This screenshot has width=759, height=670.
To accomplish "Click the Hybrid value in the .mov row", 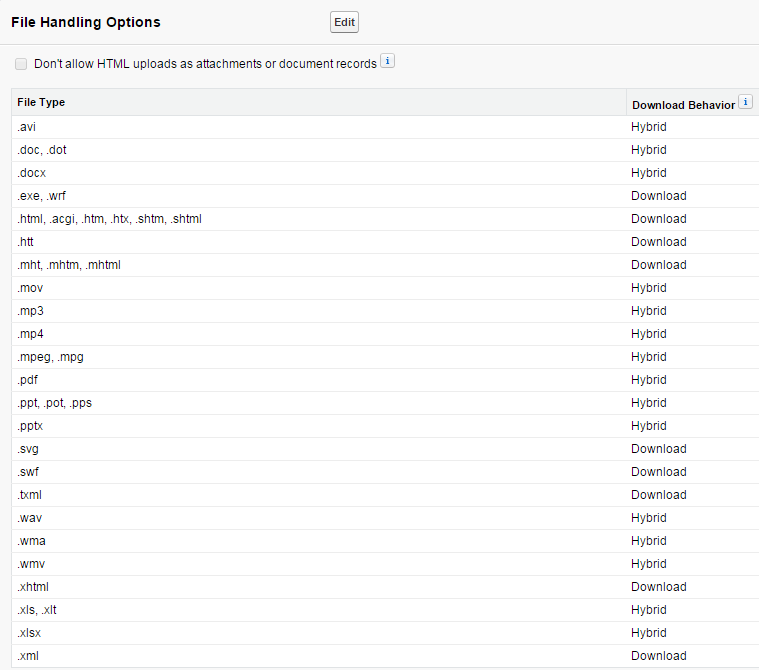I will [x=648, y=288].
